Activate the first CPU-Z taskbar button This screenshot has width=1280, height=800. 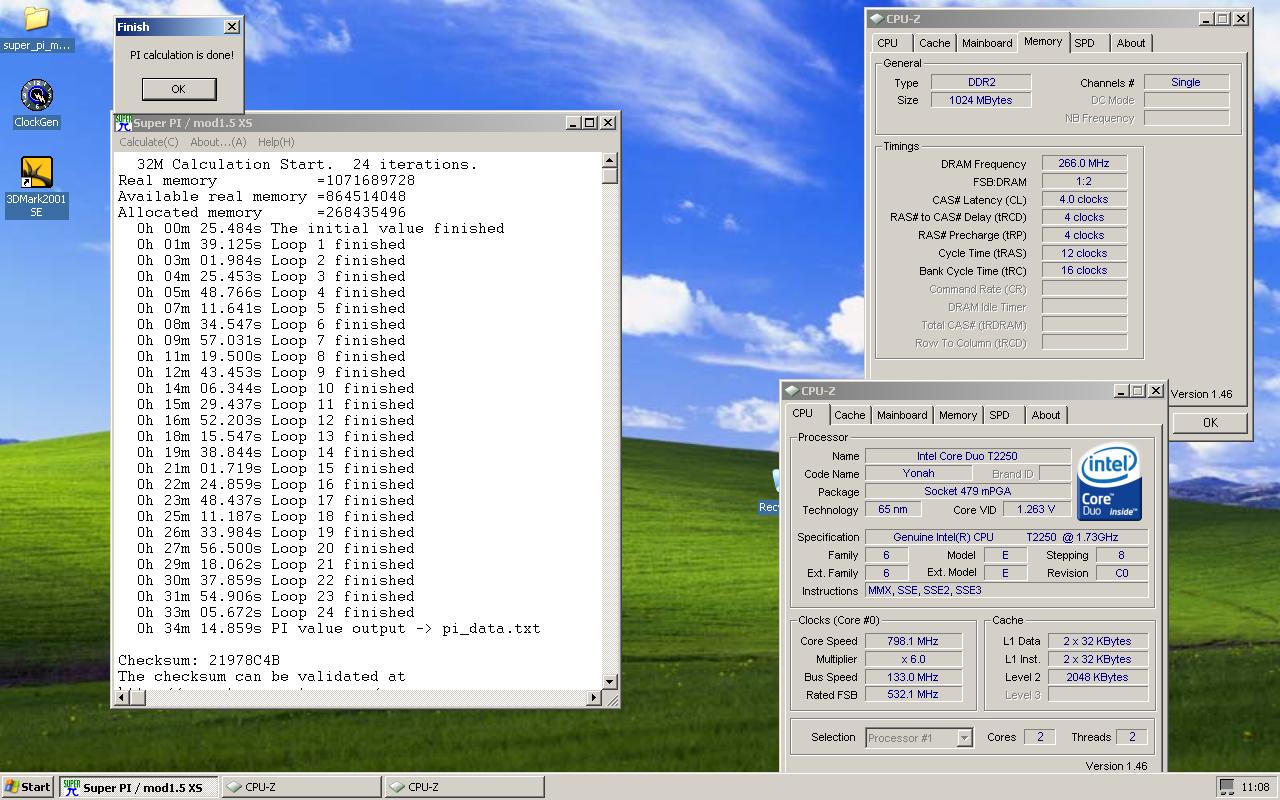tap(301, 787)
